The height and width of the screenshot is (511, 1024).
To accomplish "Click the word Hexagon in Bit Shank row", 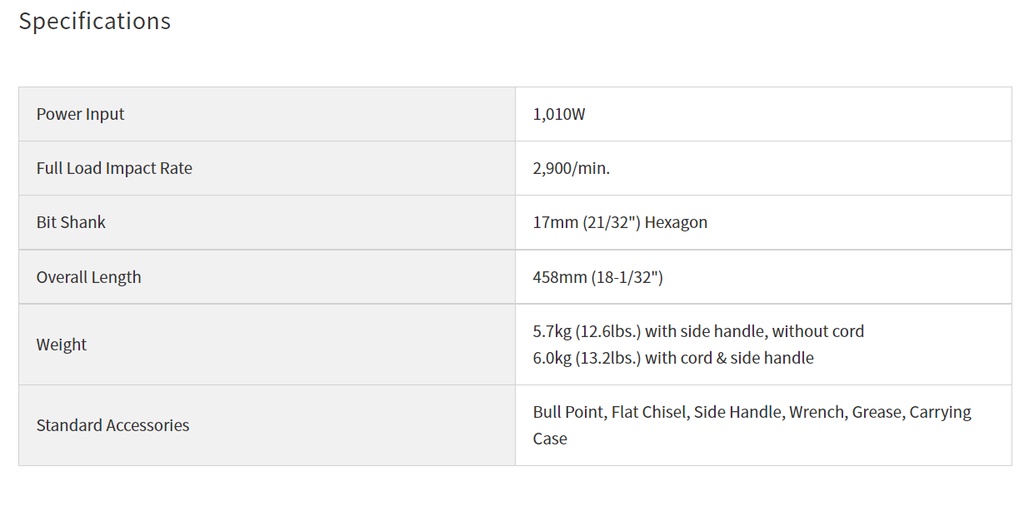I will pos(678,223).
